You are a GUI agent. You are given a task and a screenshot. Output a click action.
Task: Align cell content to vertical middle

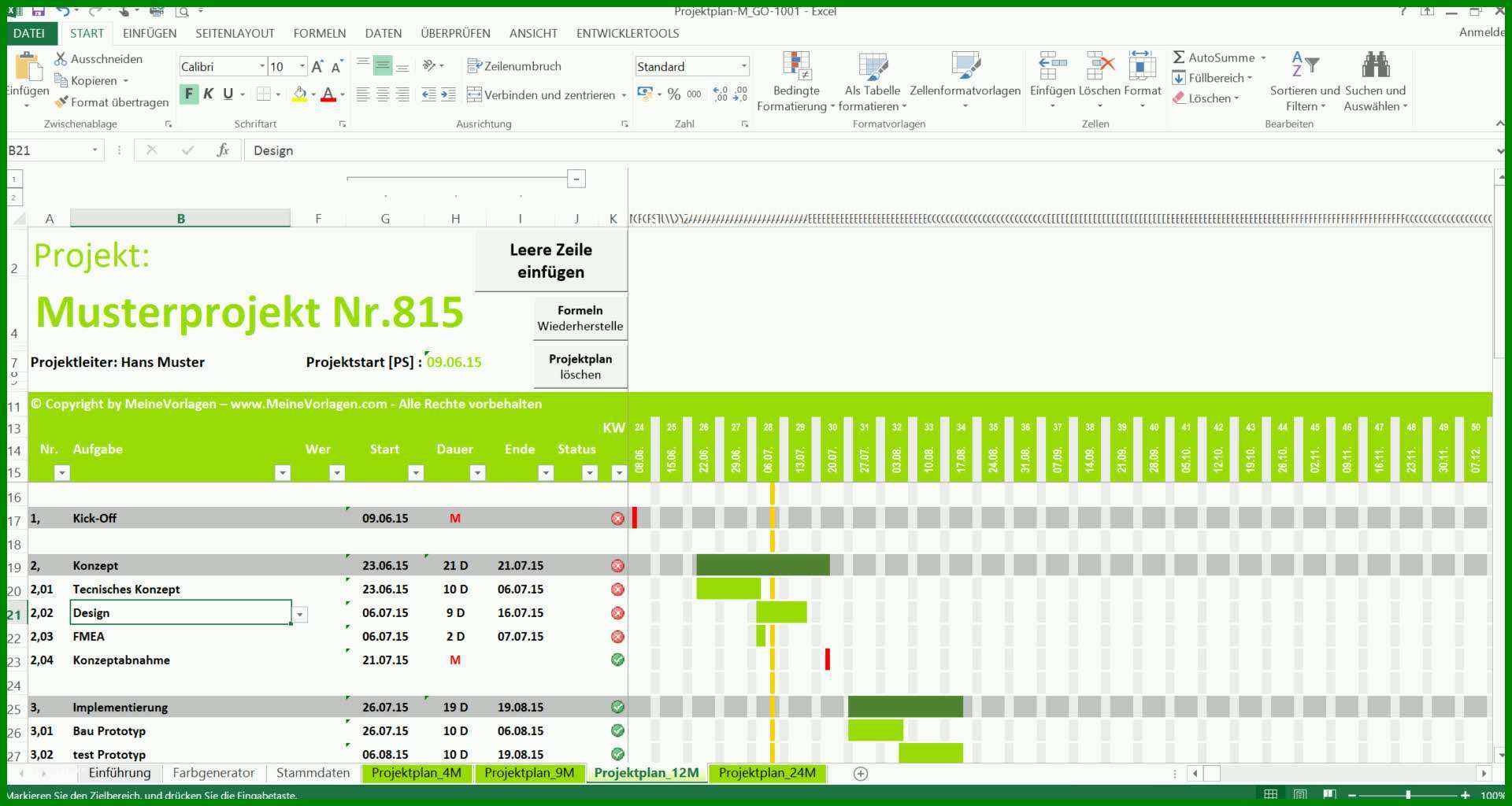383,65
